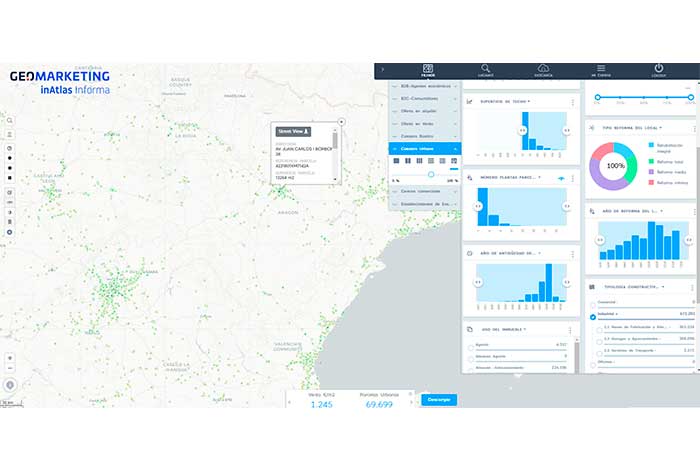Image resolution: width=700 pixels, height=471 pixels.
Task: Click the scrollbar inside the address popup
Action: click(335, 141)
